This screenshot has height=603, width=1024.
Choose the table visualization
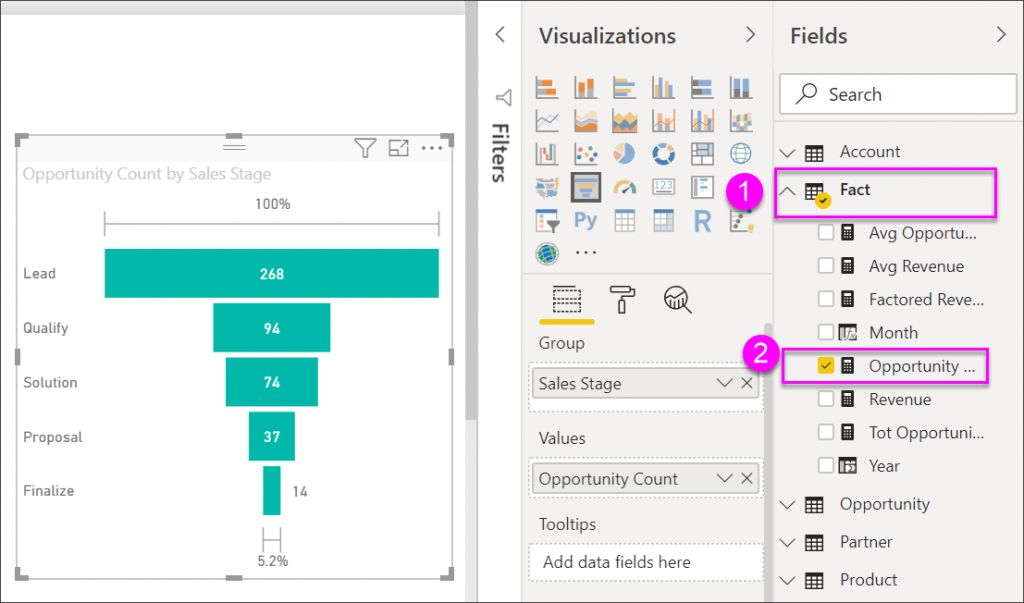(624, 221)
